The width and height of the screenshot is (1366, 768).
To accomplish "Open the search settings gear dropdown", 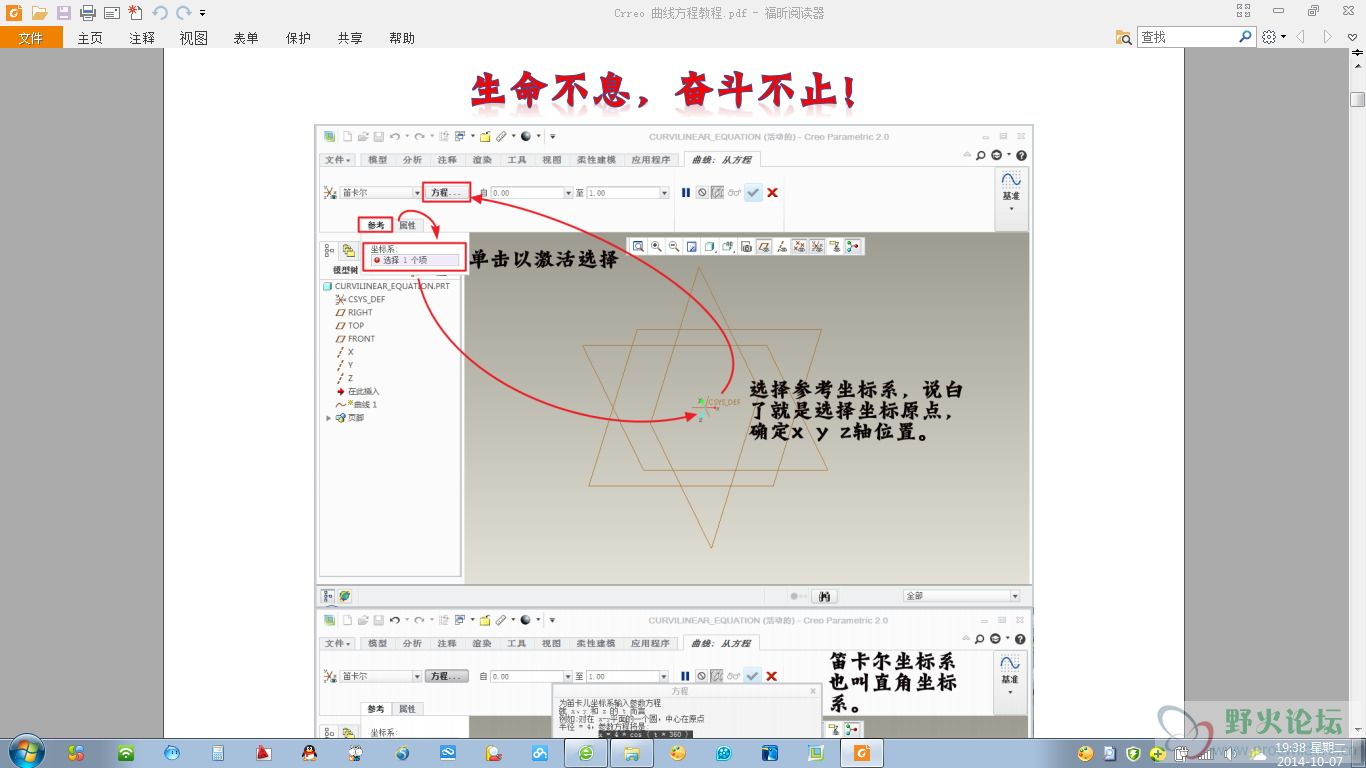I will click(x=1273, y=37).
